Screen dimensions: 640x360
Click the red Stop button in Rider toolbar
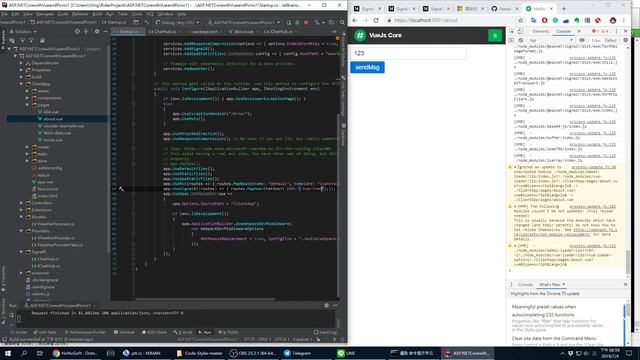(x=306, y=22)
